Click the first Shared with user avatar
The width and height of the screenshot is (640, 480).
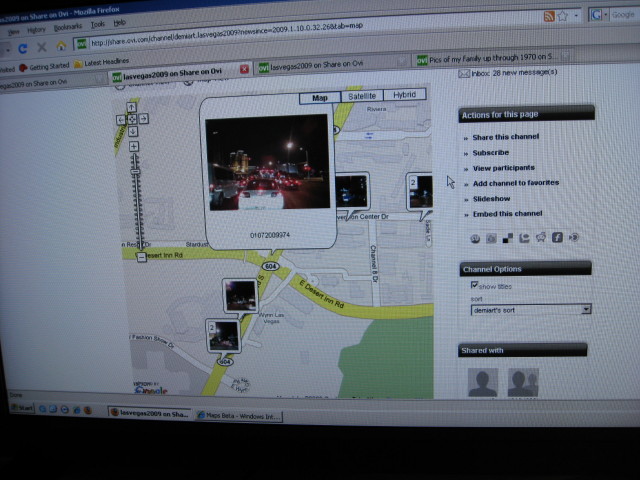click(x=482, y=382)
